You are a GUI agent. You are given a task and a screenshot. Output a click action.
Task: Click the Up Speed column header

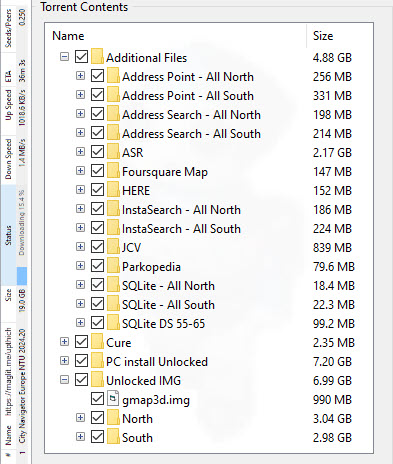(8, 110)
